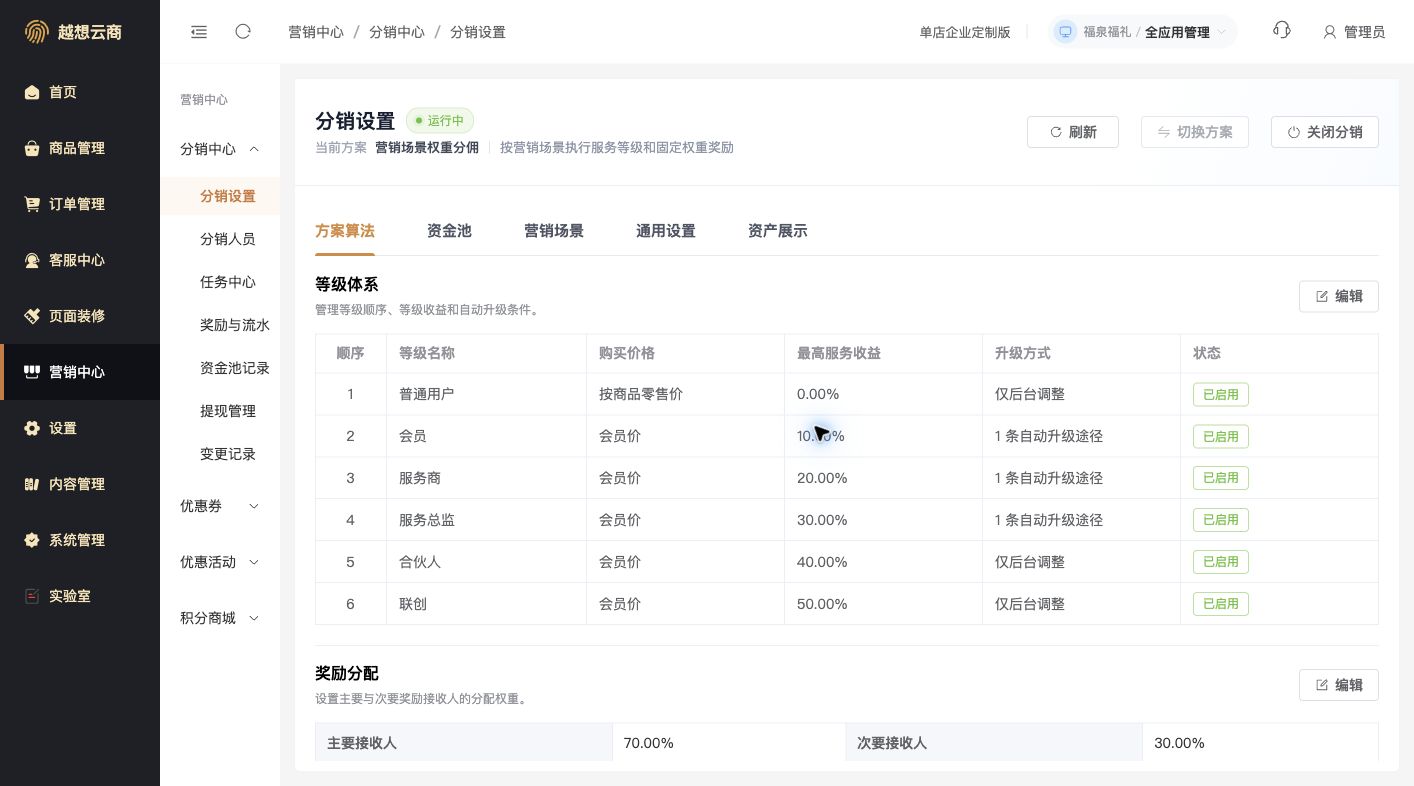Click the circular reload icon in top bar

pyautogui.click(x=243, y=32)
